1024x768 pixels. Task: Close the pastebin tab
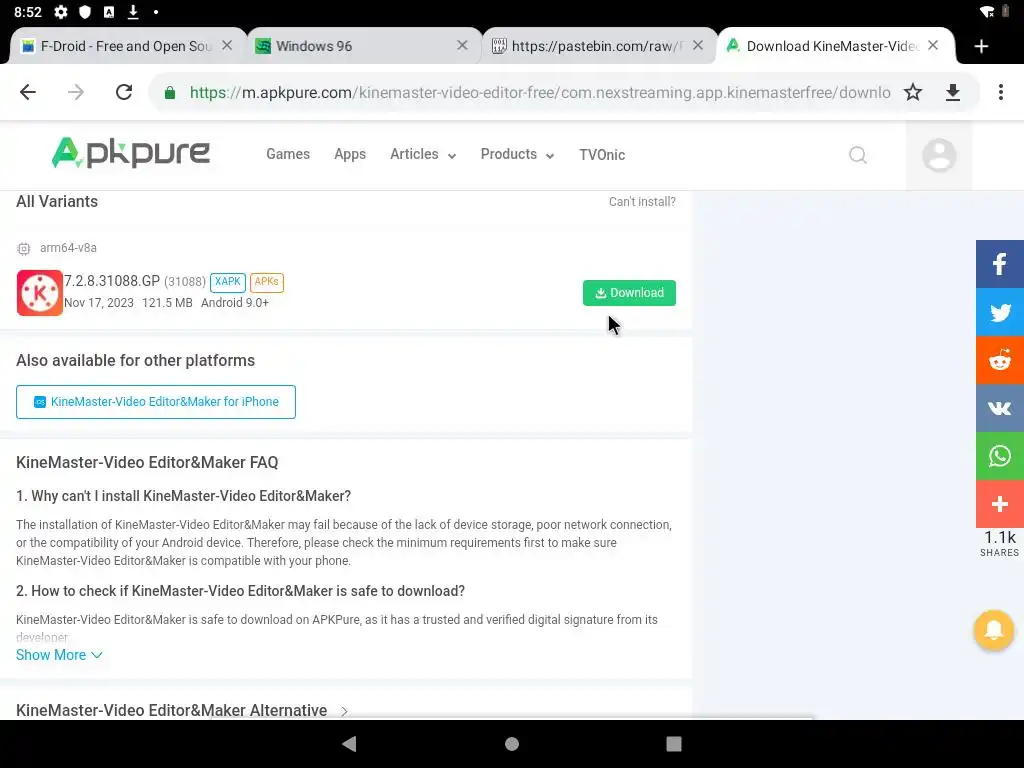point(697,45)
